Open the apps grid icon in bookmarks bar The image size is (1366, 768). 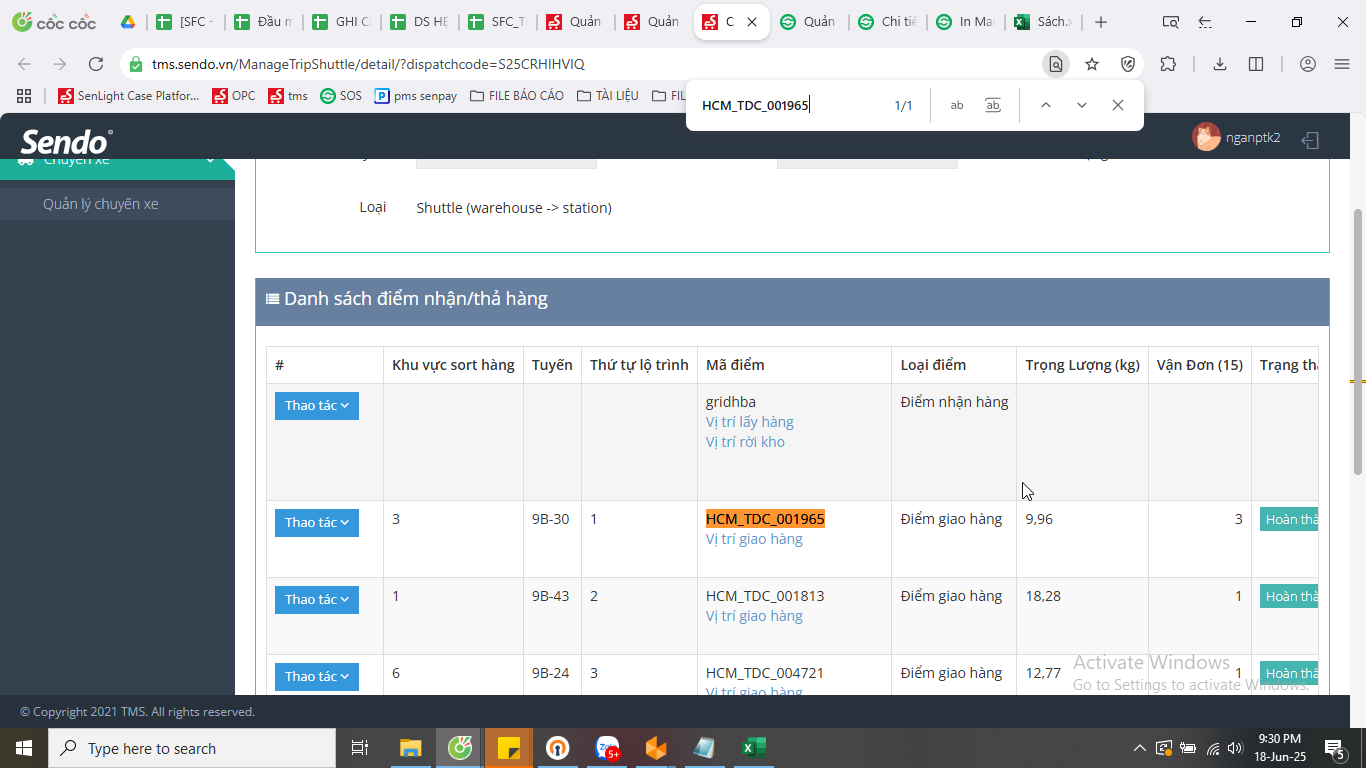(24, 96)
